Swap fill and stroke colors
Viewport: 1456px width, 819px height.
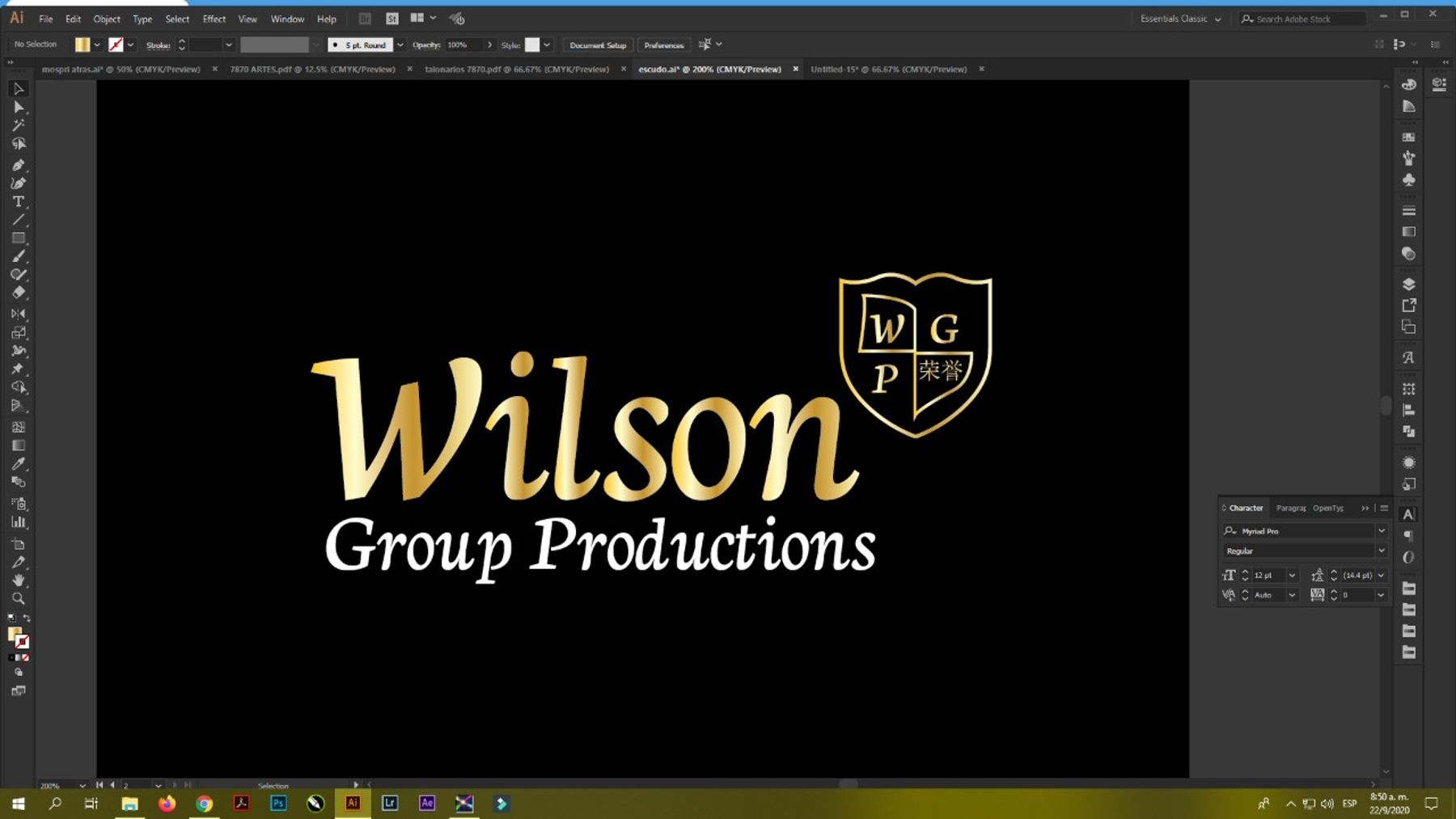point(27,618)
